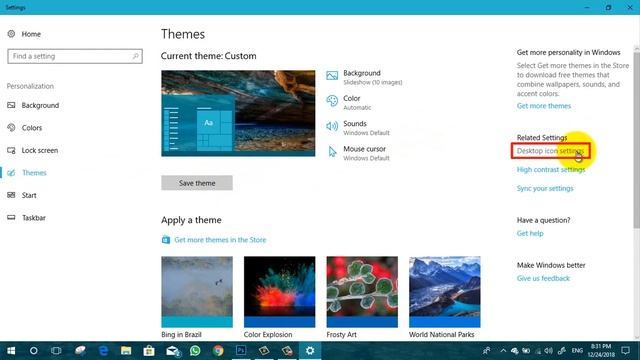
Task: Open Colors personalization page
Action: 32,128
